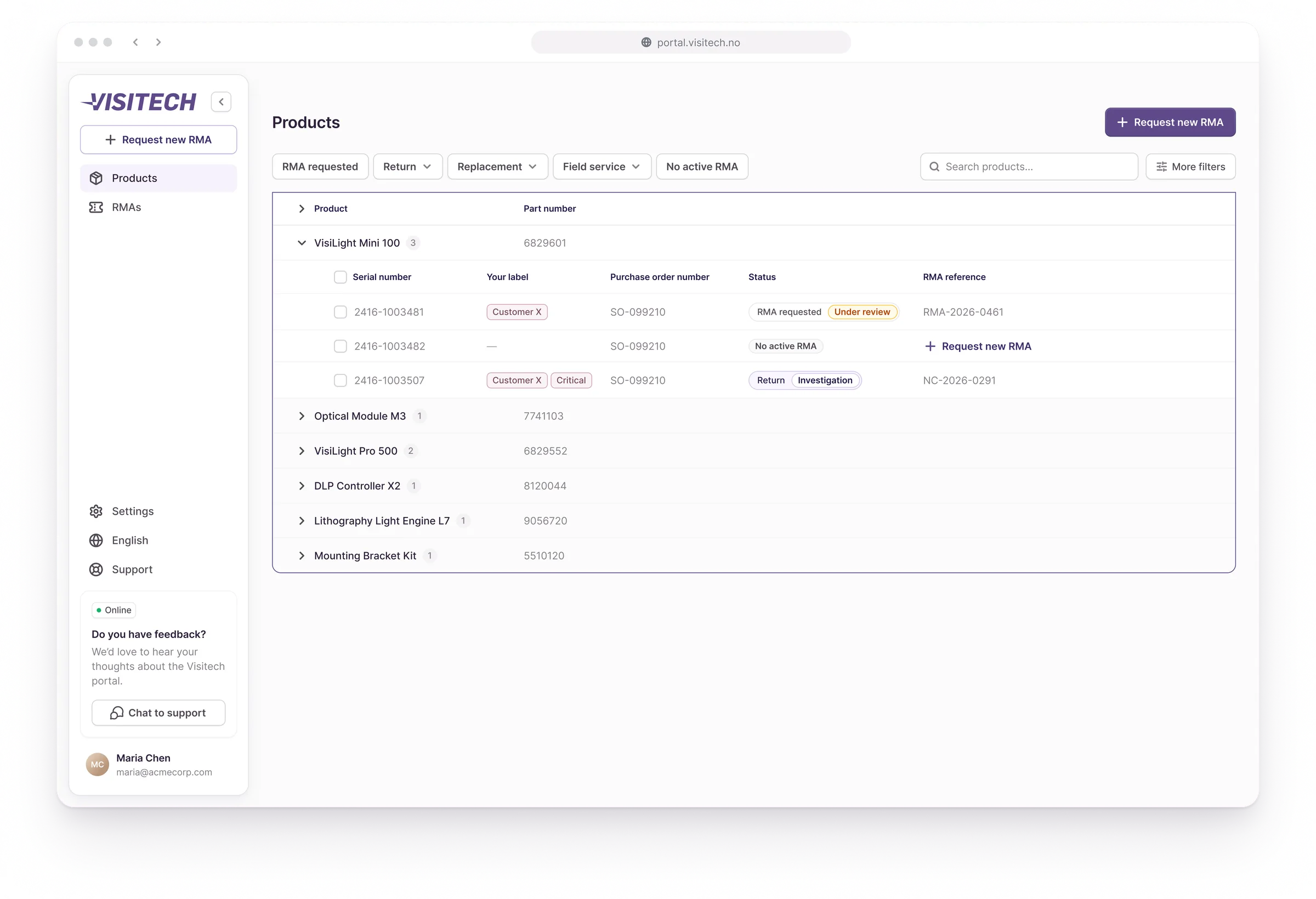Open the RMAs page in sidebar

[x=158, y=207]
